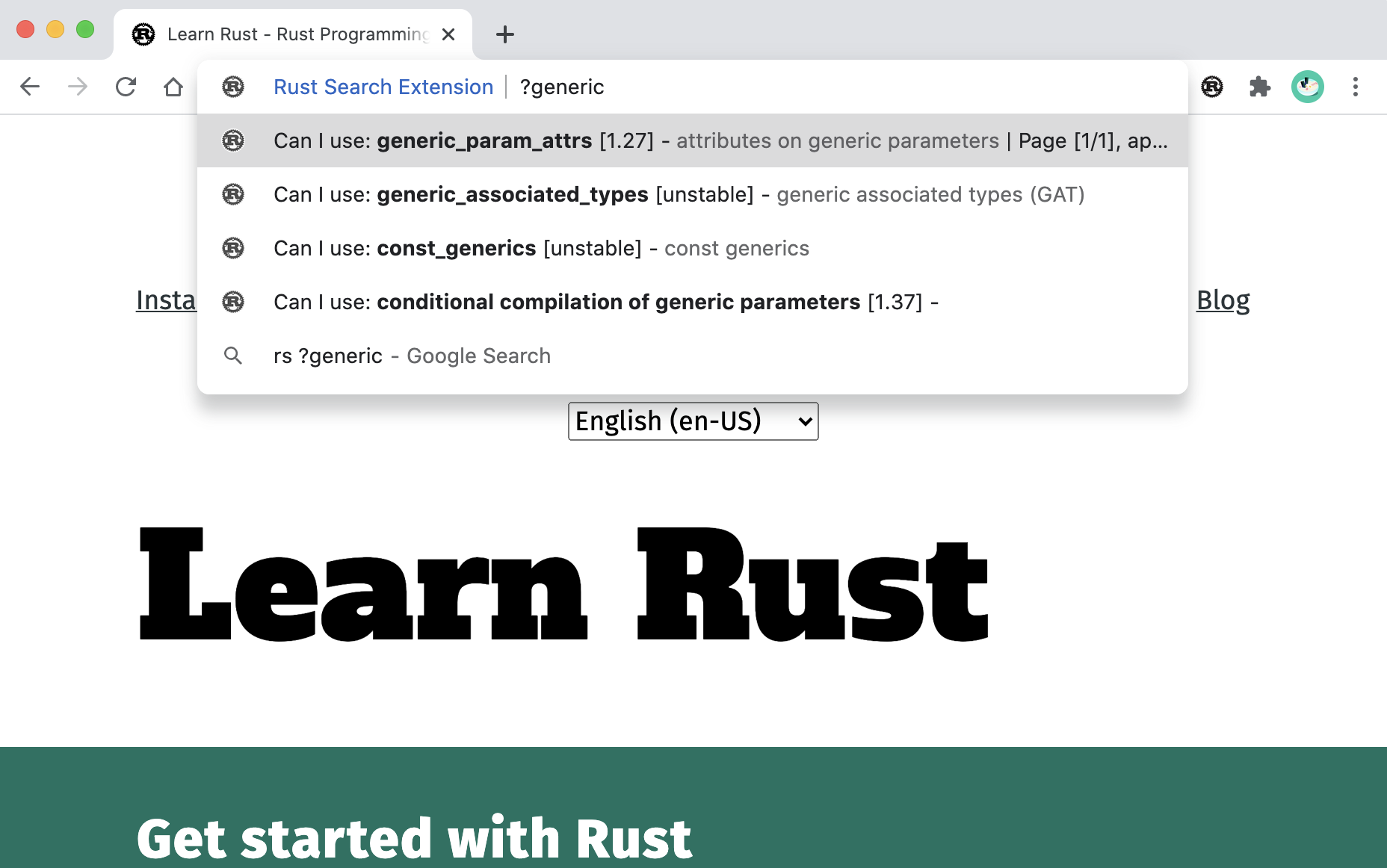This screenshot has width=1387, height=868.
Task: Open Chrome's three-dot menu
Action: (x=1356, y=87)
